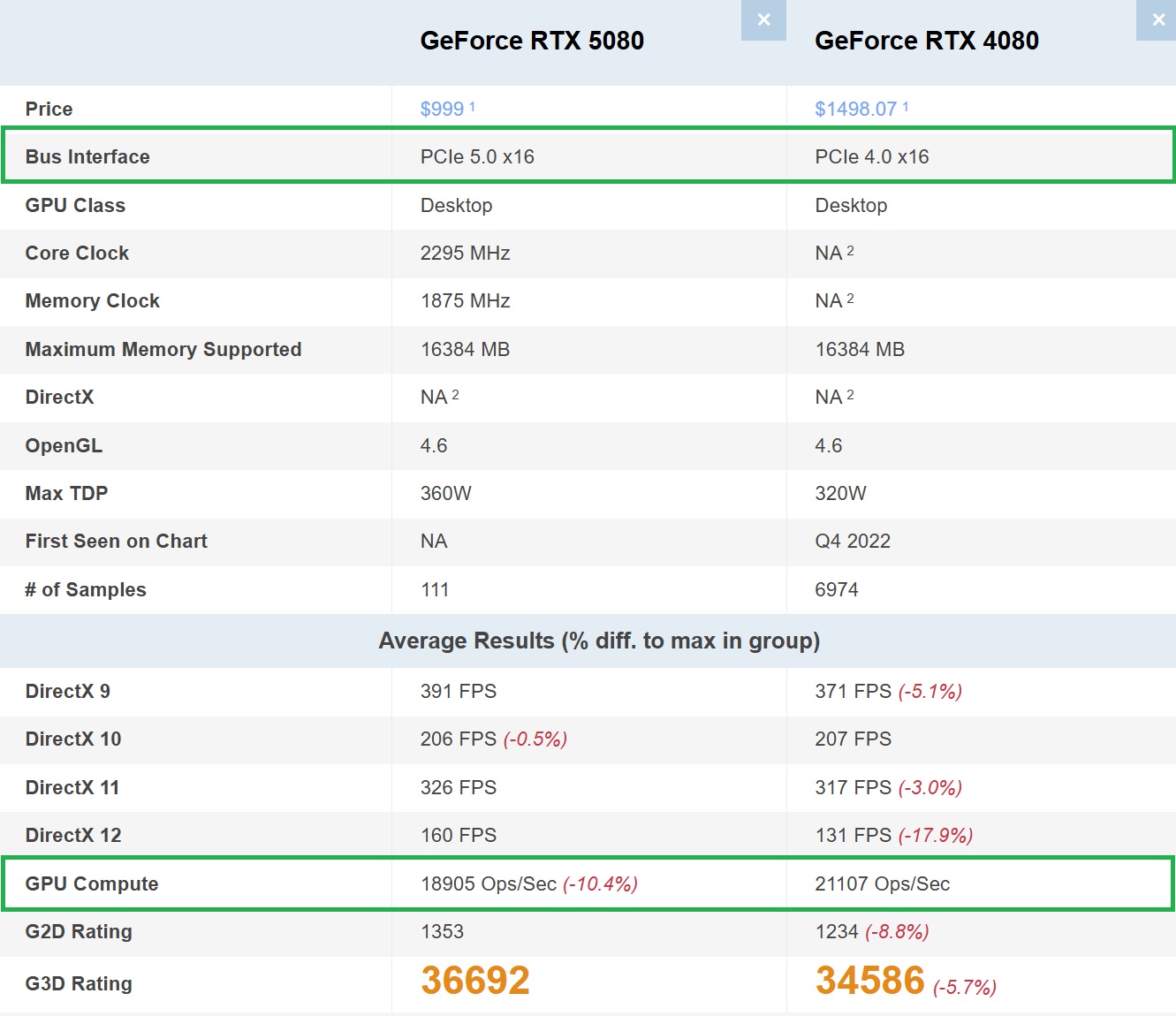Click the 111 samples value
Image resolution: width=1176 pixels, height=1016 pixels.
click(435, 589)
